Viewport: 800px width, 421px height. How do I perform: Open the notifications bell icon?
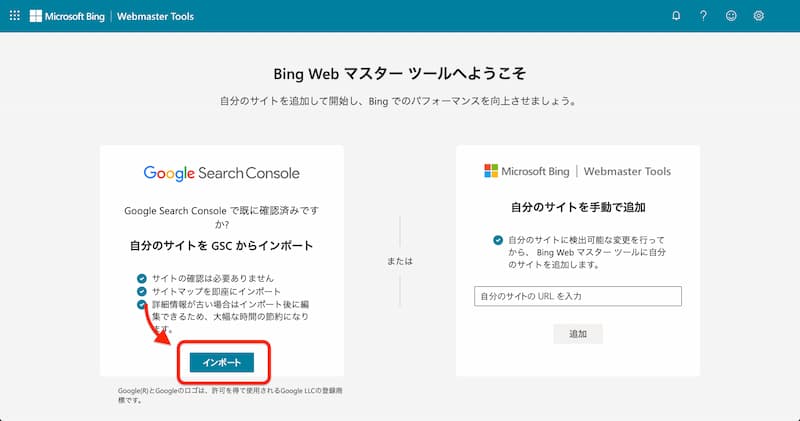(676, 16)
